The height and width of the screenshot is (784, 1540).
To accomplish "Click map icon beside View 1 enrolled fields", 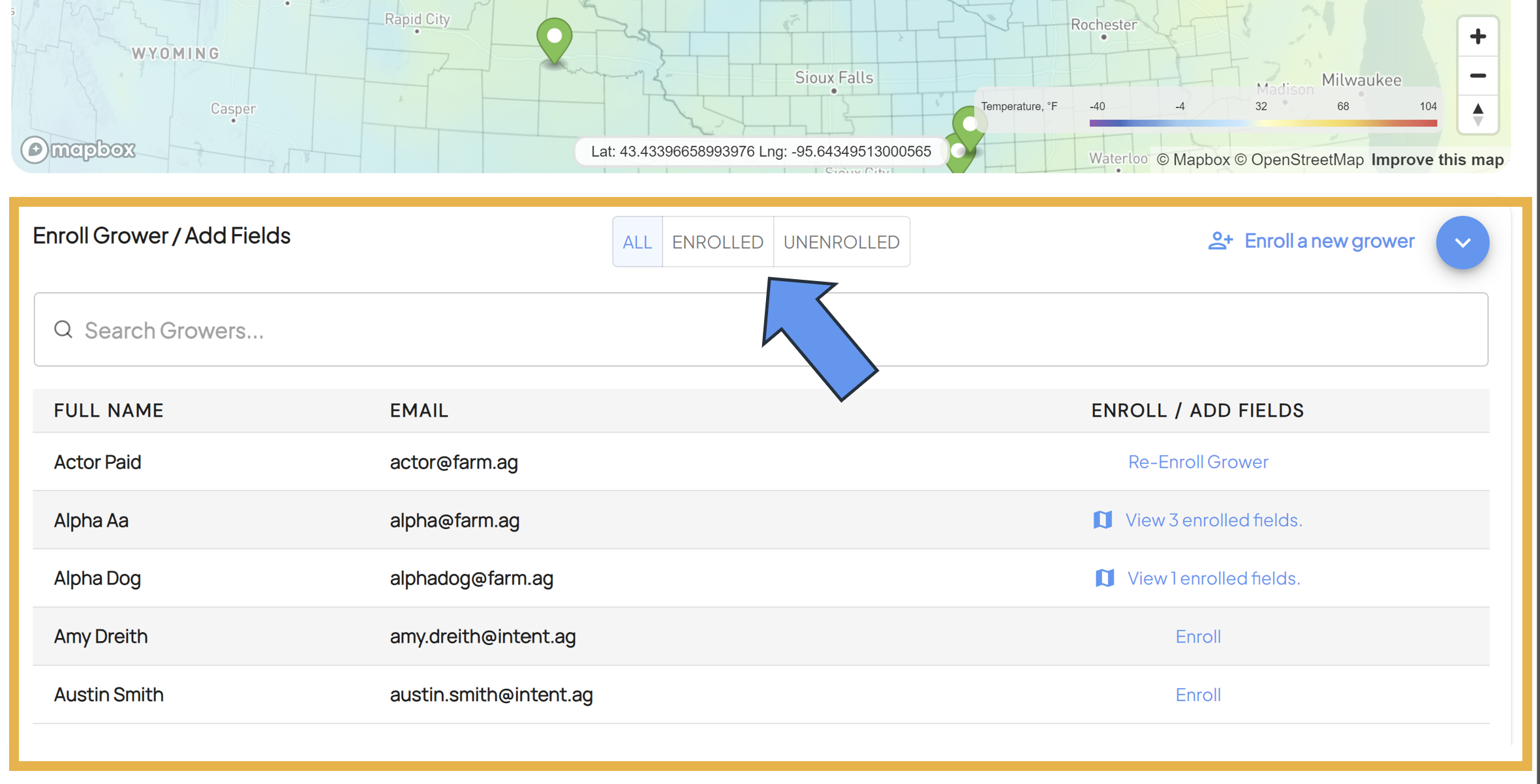I will tap(1104, 578).
